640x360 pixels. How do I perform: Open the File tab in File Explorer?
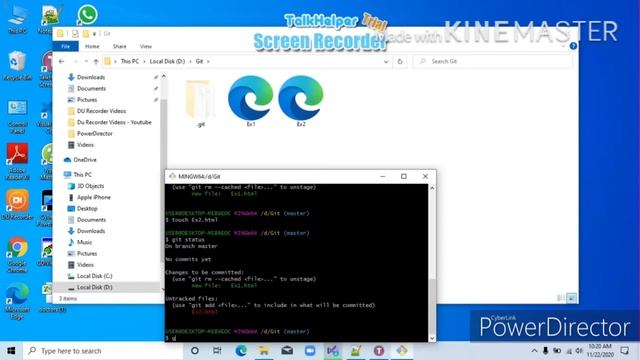[65, 46]
